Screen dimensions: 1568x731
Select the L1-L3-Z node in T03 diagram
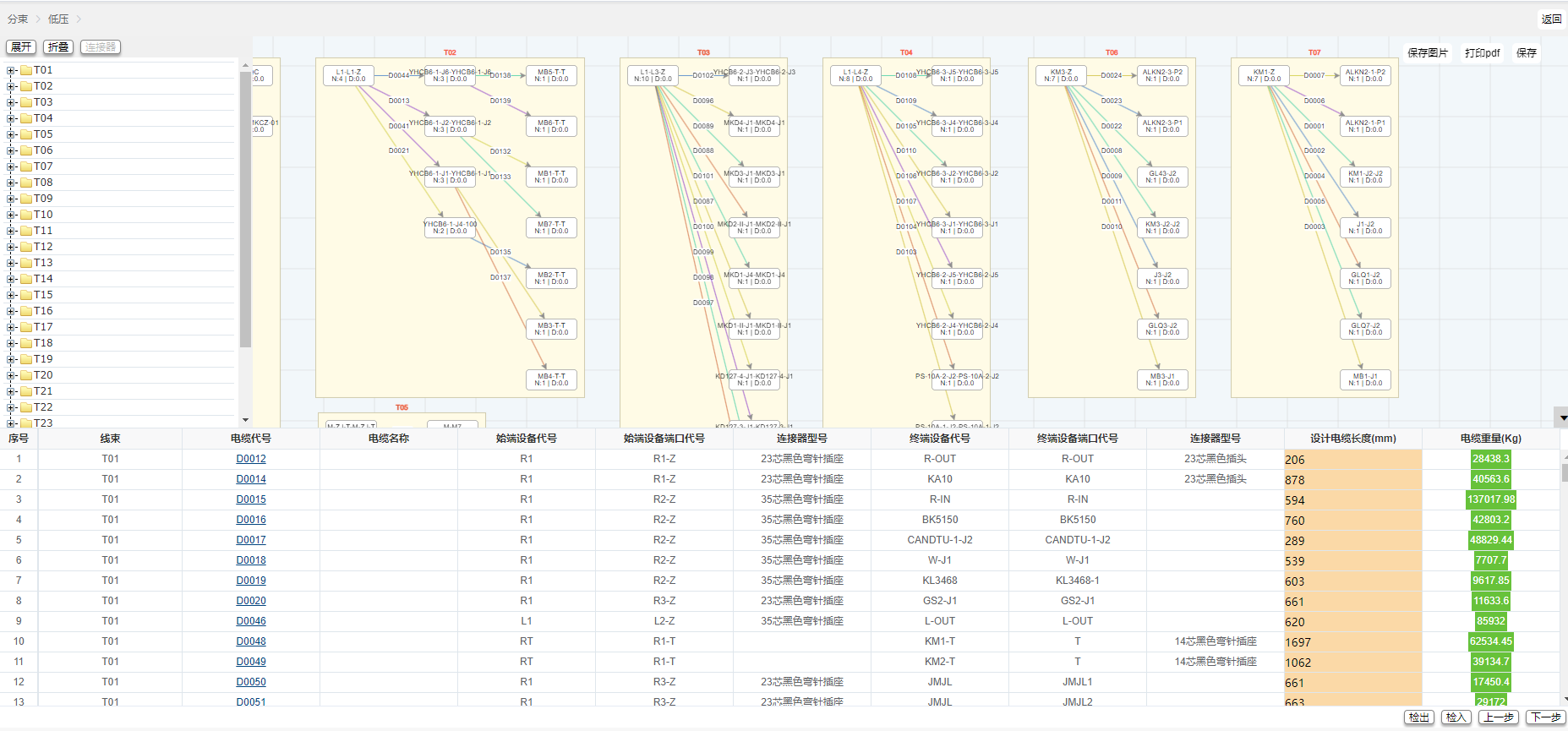653,76
